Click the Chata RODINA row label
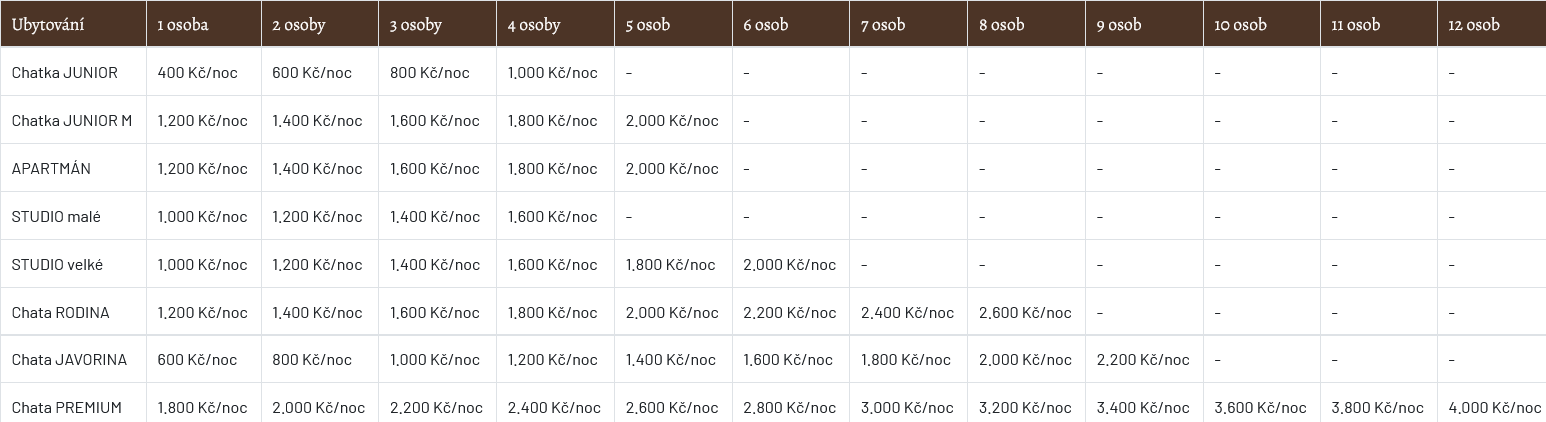 [x=61, y=312]
